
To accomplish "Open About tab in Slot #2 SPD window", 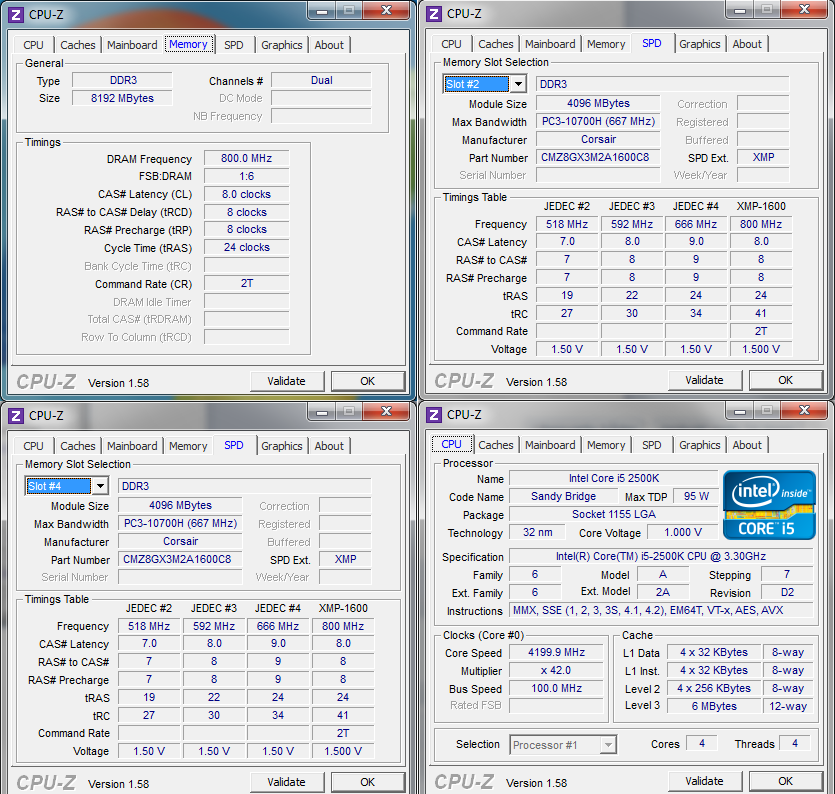I will pyautogui.click(x=747, y=44).
